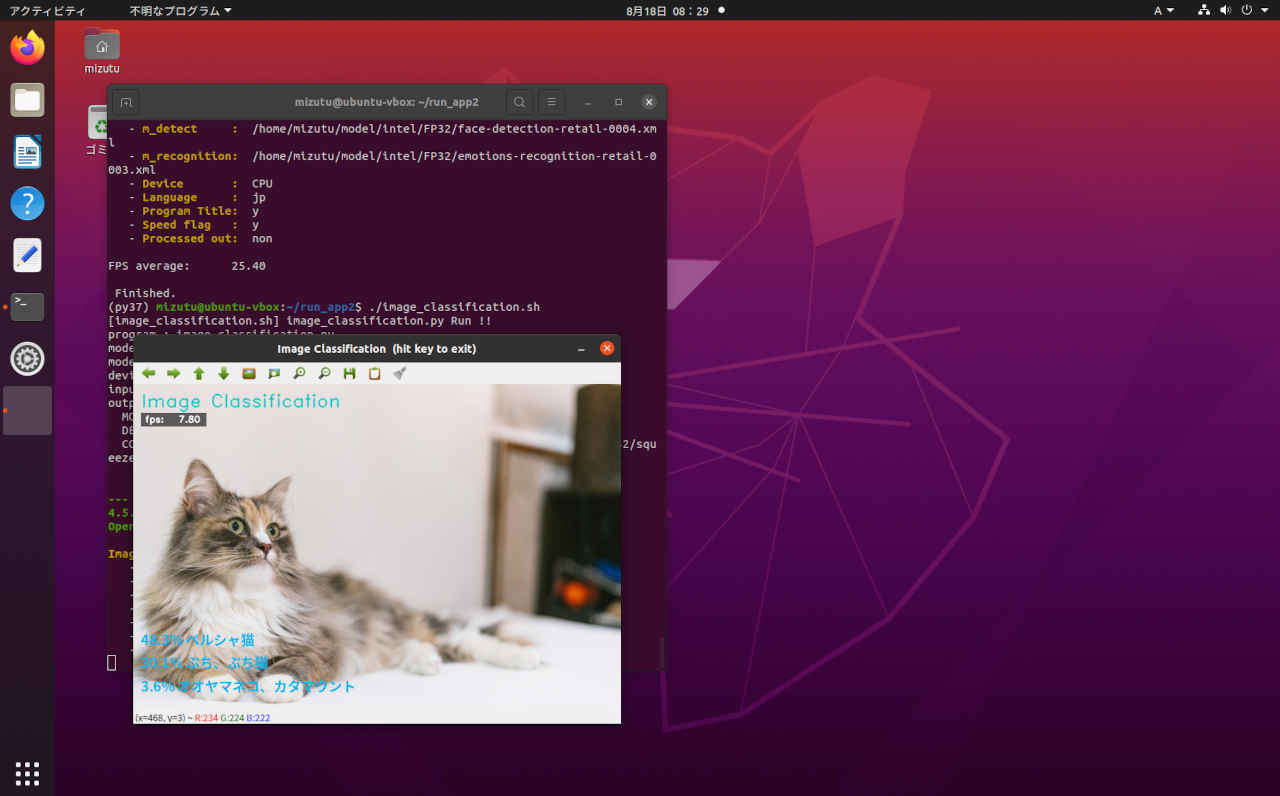Pan the classified image downward
The width and height of the screenshot is (1280, 796).
pos(223,373)
